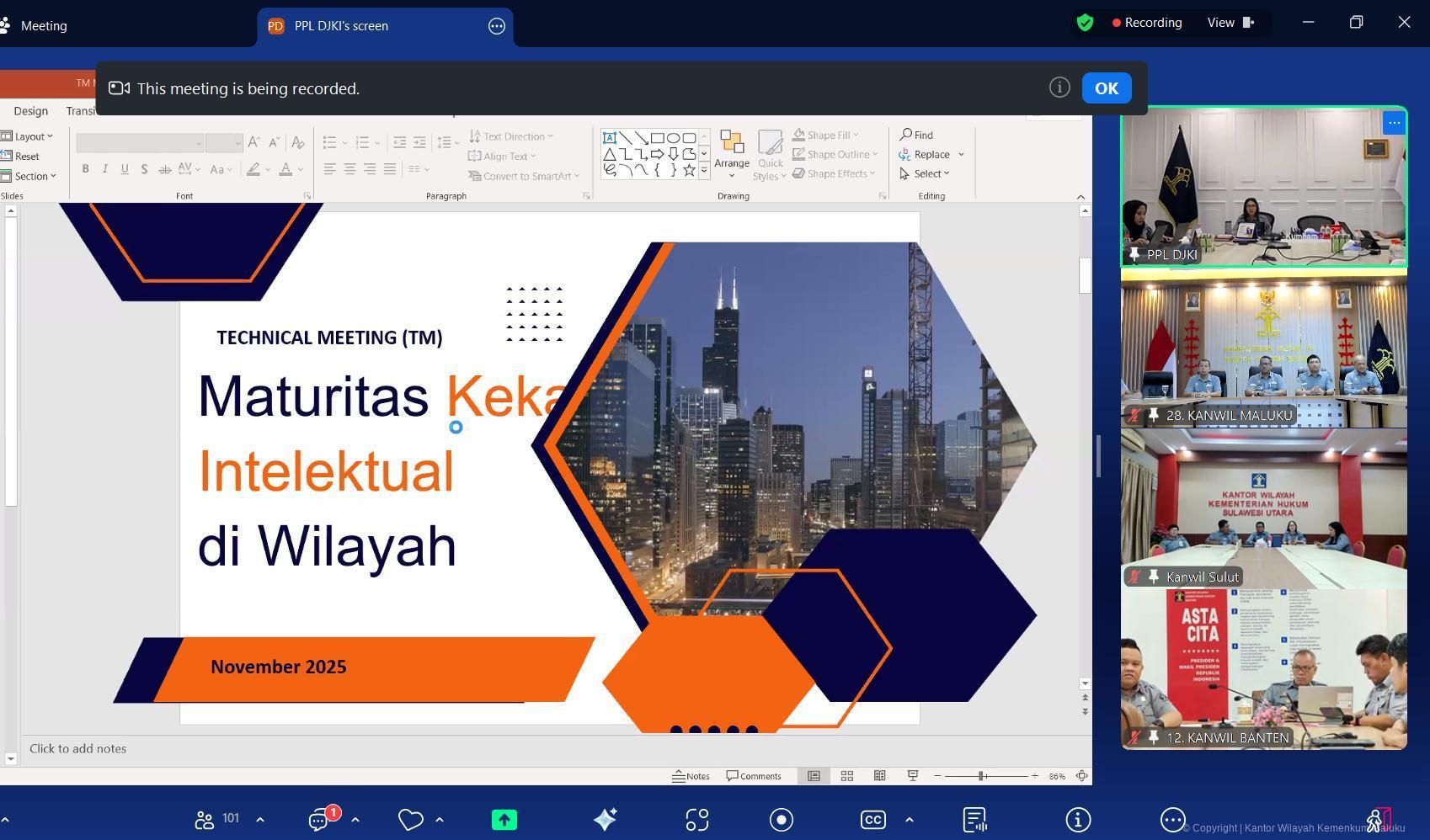Select the Kanwil Sulut video thumbnail

(x=1263, y=508)
